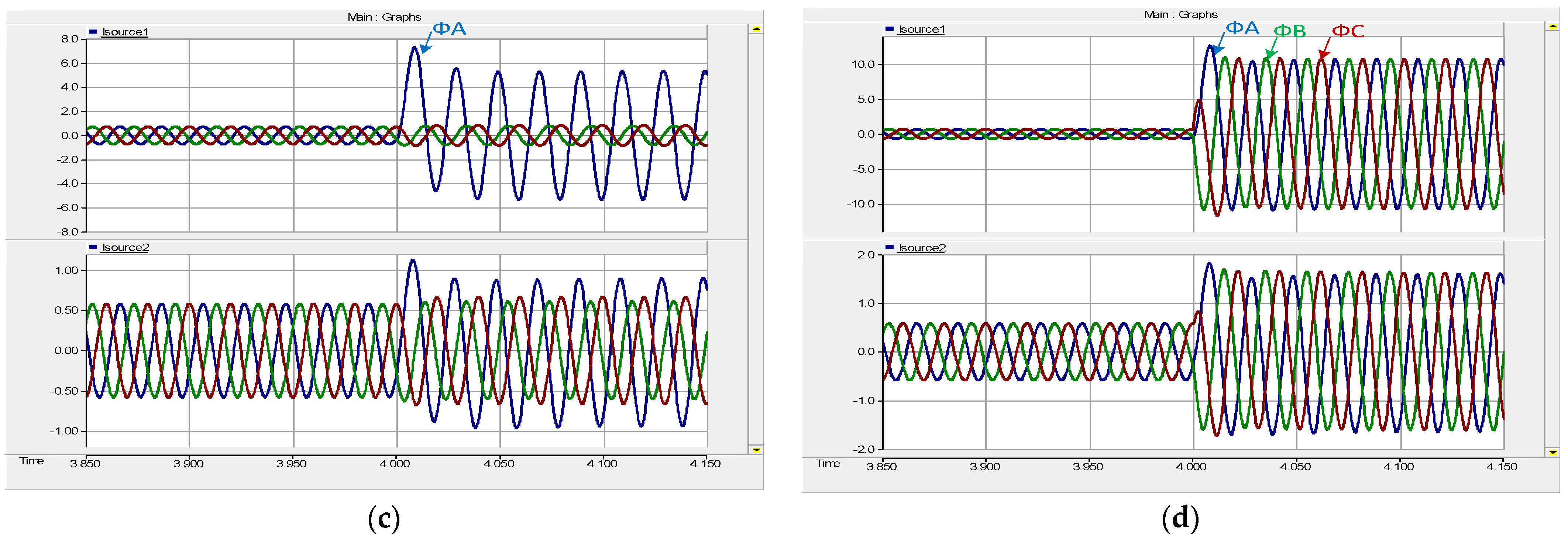Viewport: 1568px width, 543px height.
Task: Click Isource1 blue legend marker in graph (c)
Action: [93, 32]
